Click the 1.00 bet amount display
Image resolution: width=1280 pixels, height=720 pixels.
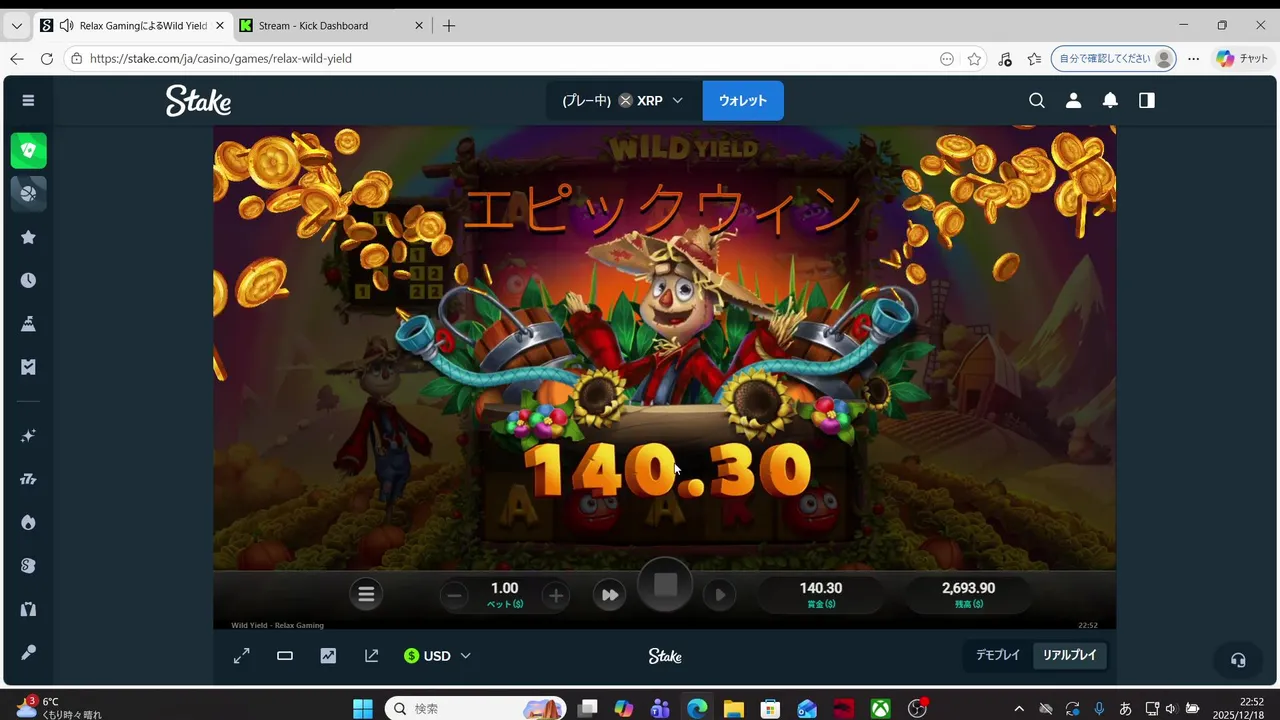click(504, 594)
